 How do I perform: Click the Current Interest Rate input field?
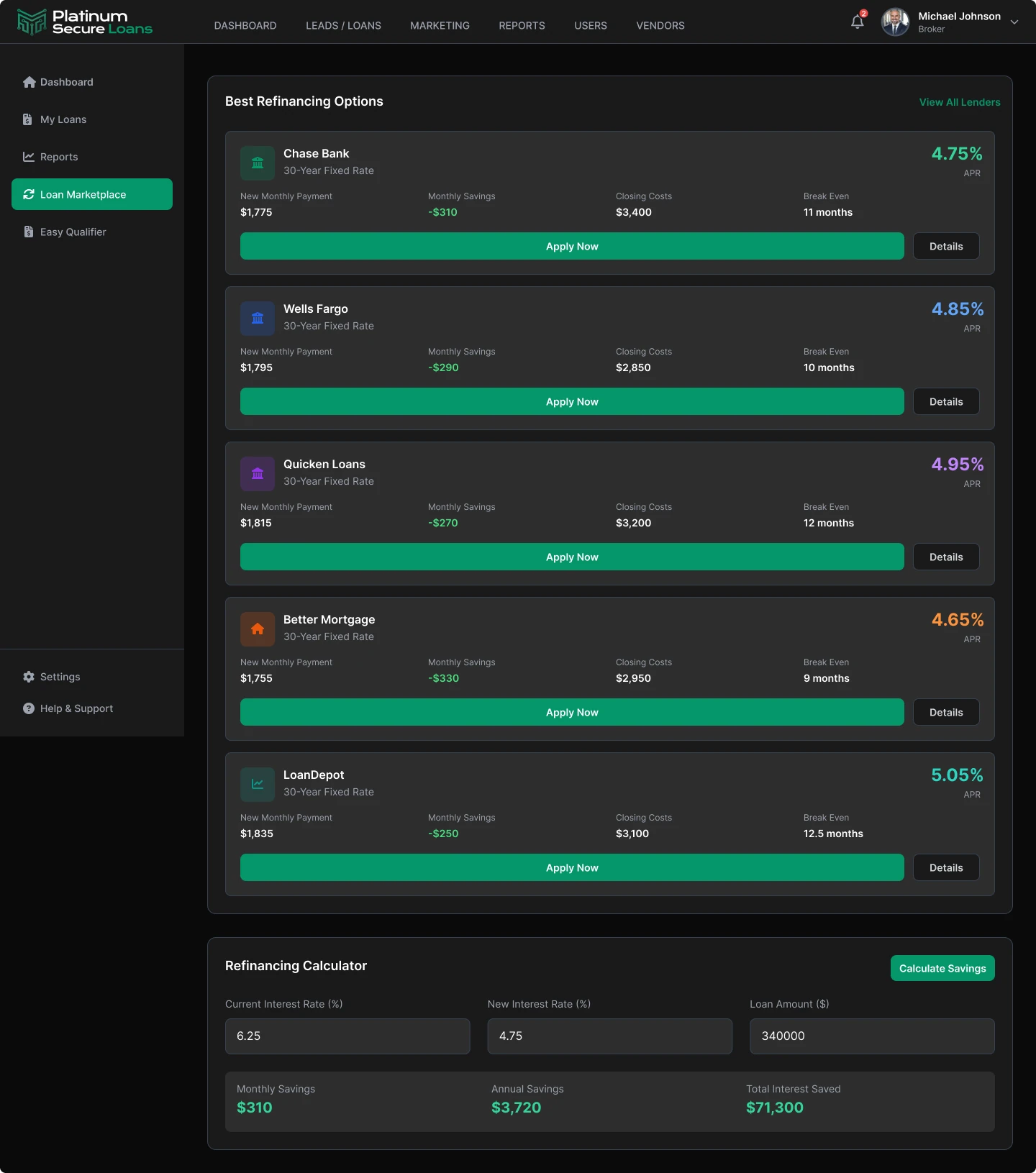pos(347,1036)
